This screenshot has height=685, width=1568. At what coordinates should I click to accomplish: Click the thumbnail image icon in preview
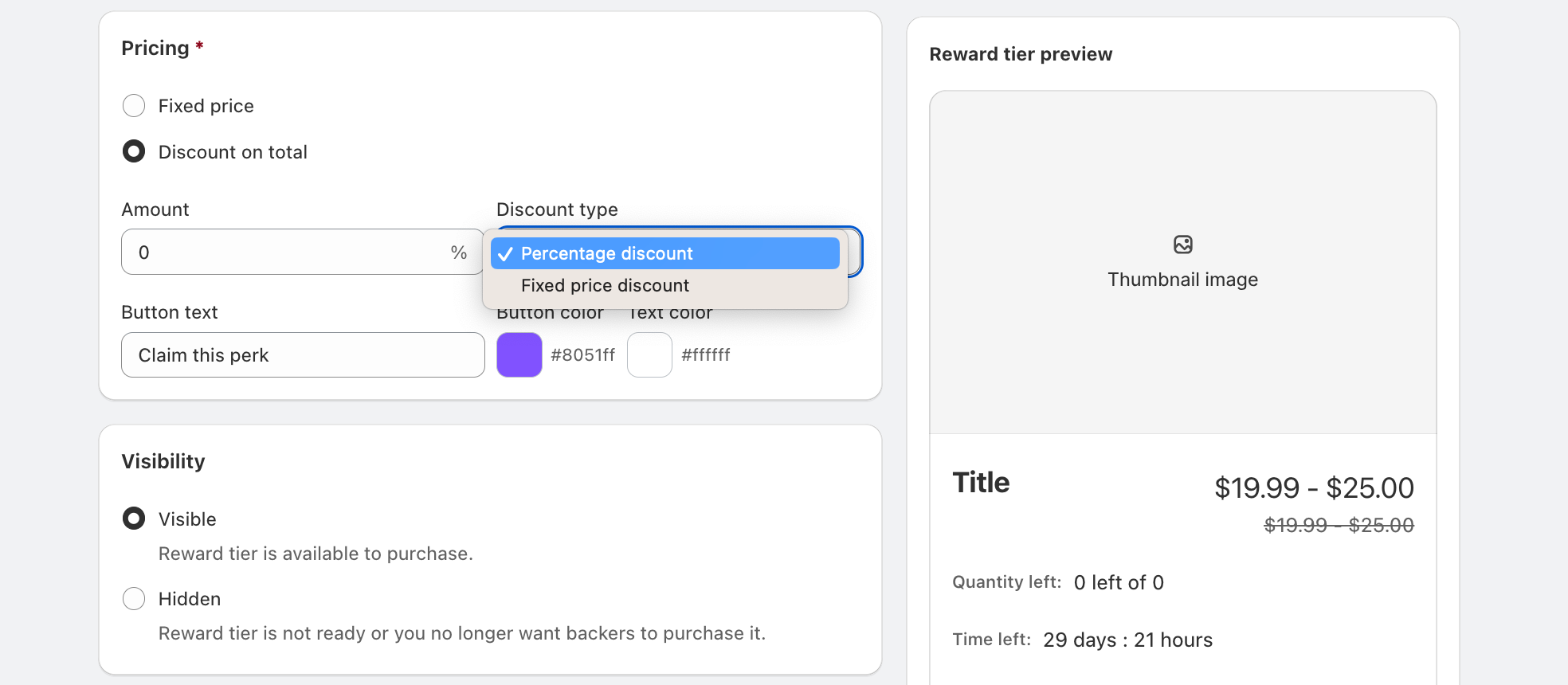pos(1183,244)
